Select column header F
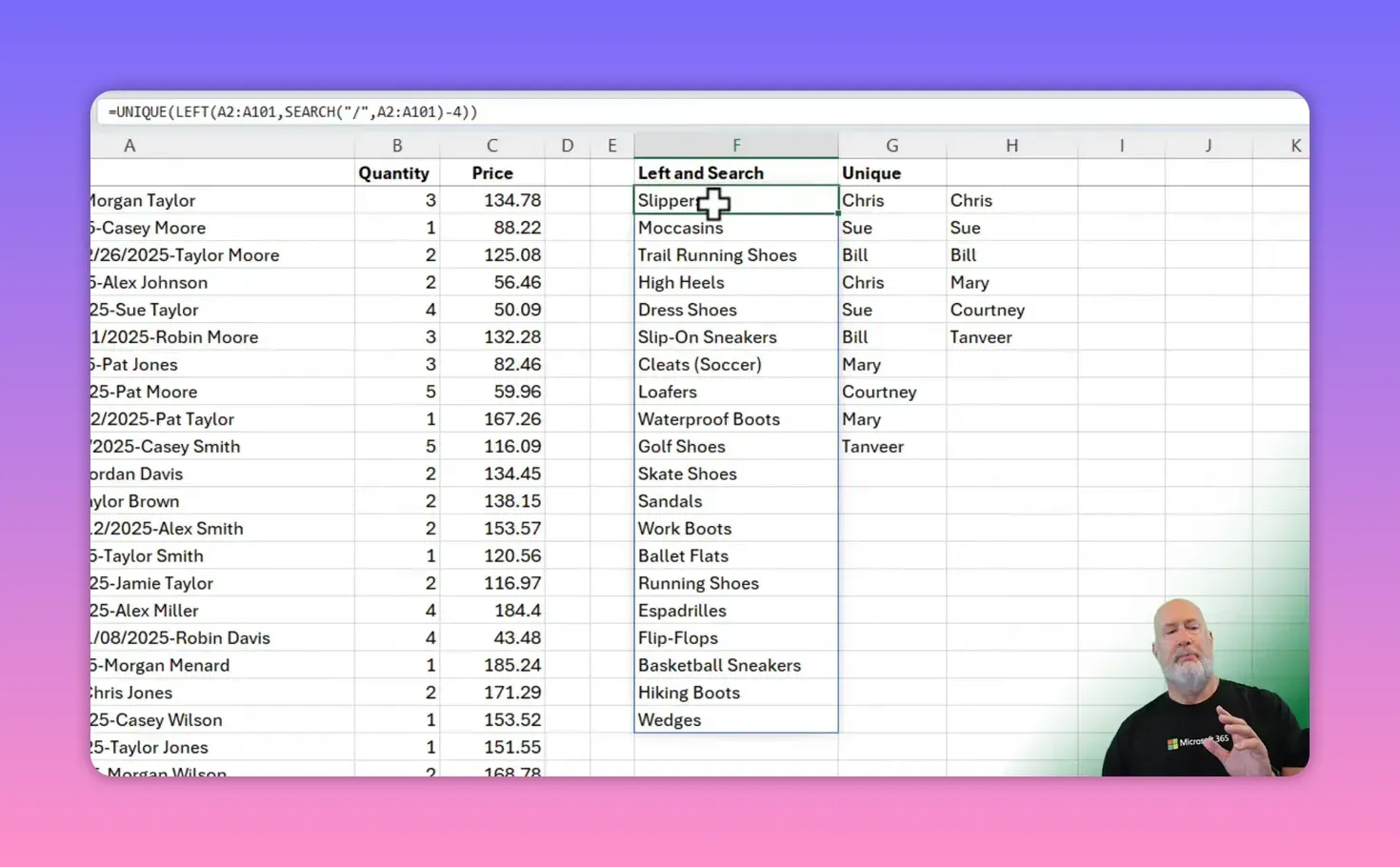The image size is (1400, 867). click(735, 144)
